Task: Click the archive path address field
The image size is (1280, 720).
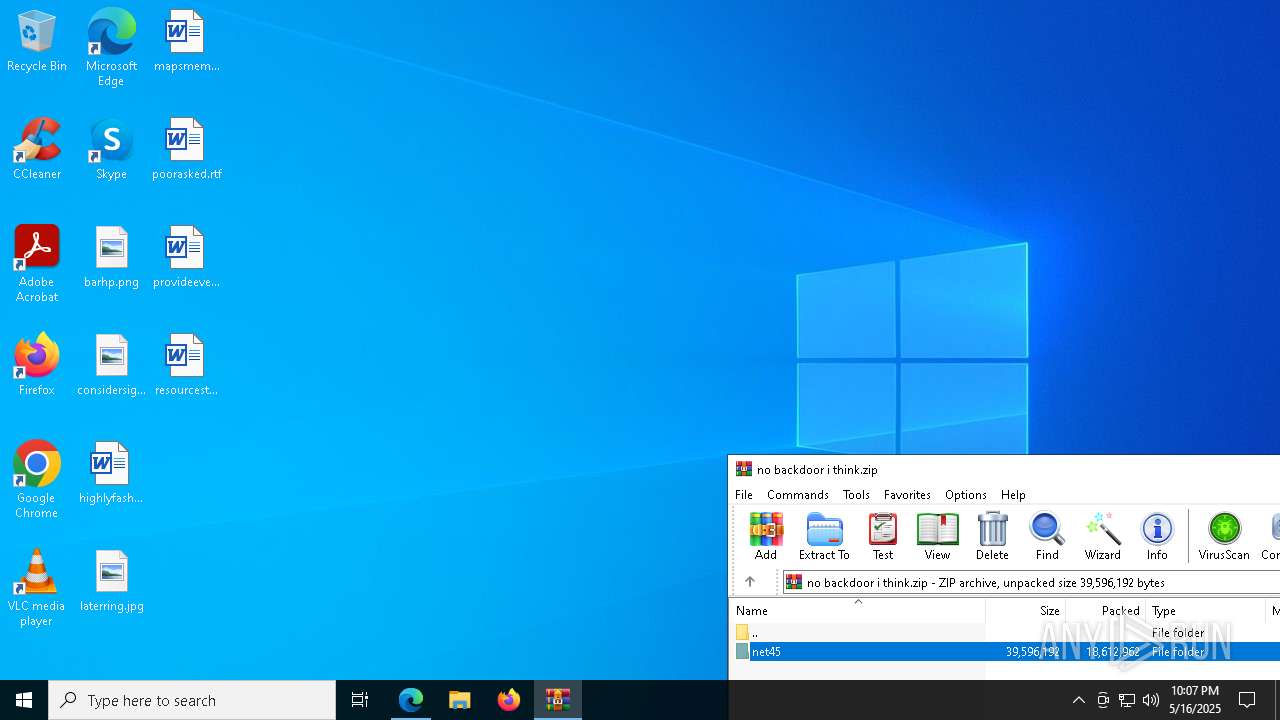Action: [x=1030, y=582]
